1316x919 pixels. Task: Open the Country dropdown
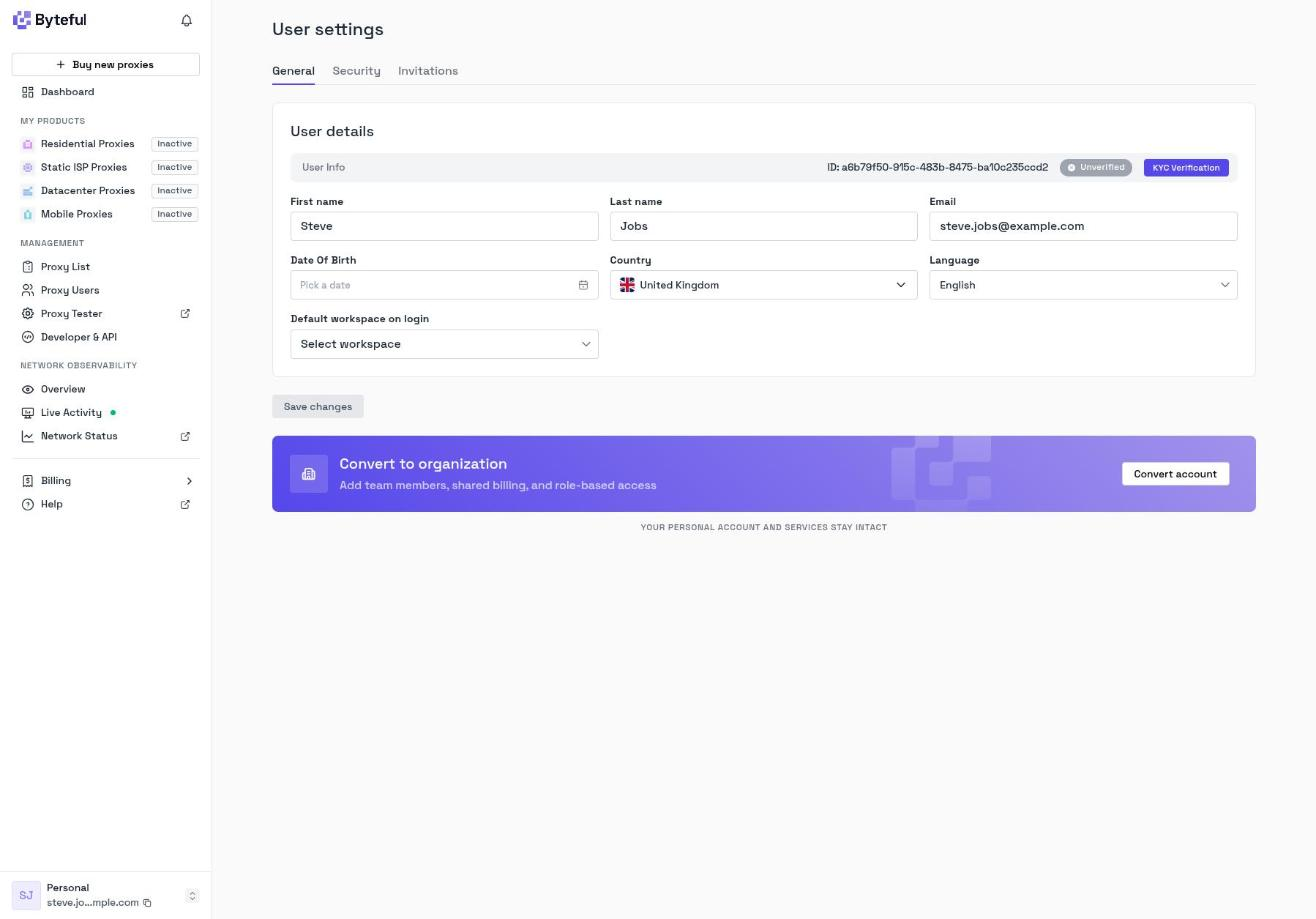763,285
